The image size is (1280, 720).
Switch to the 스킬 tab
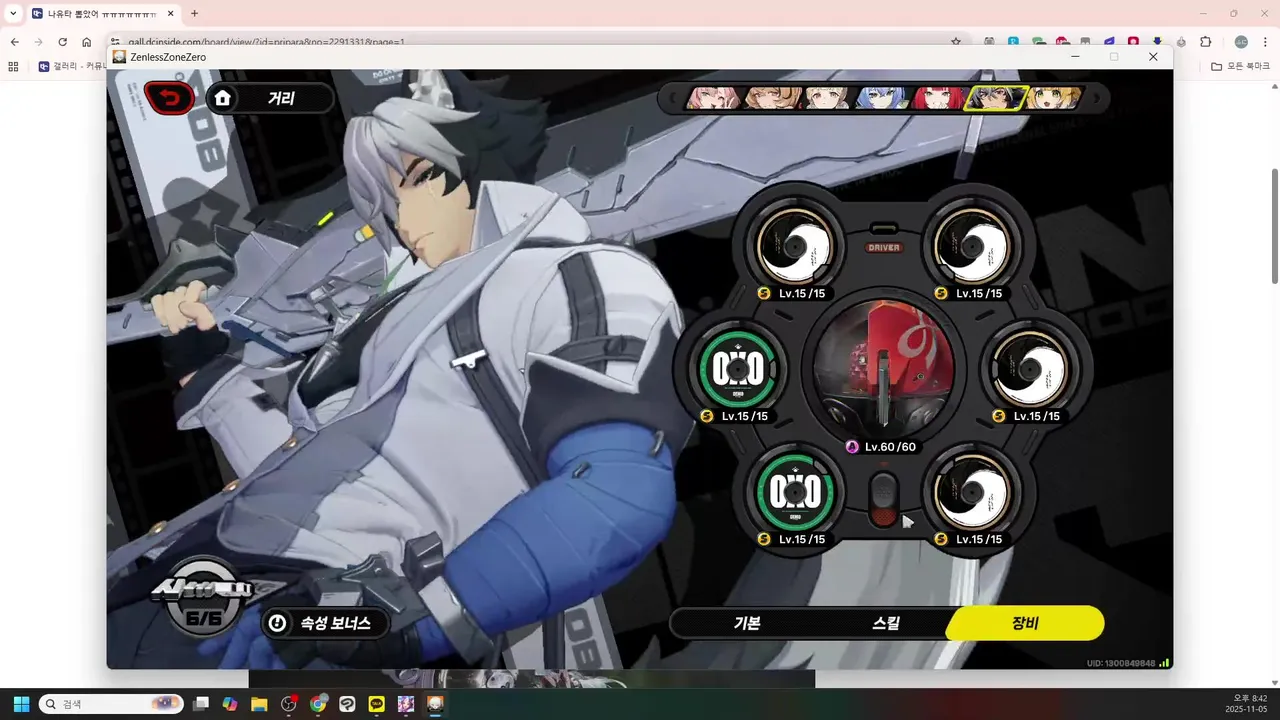click(x=886, y=623)
